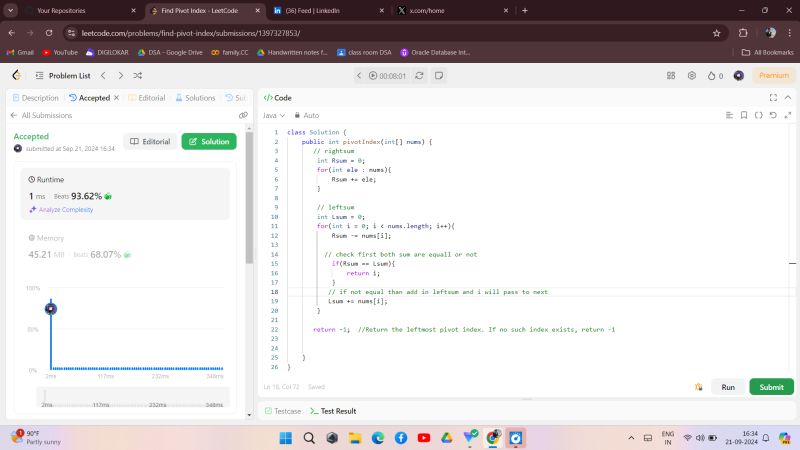
Task: Click the address bar URL
Action: pos(191,33)
